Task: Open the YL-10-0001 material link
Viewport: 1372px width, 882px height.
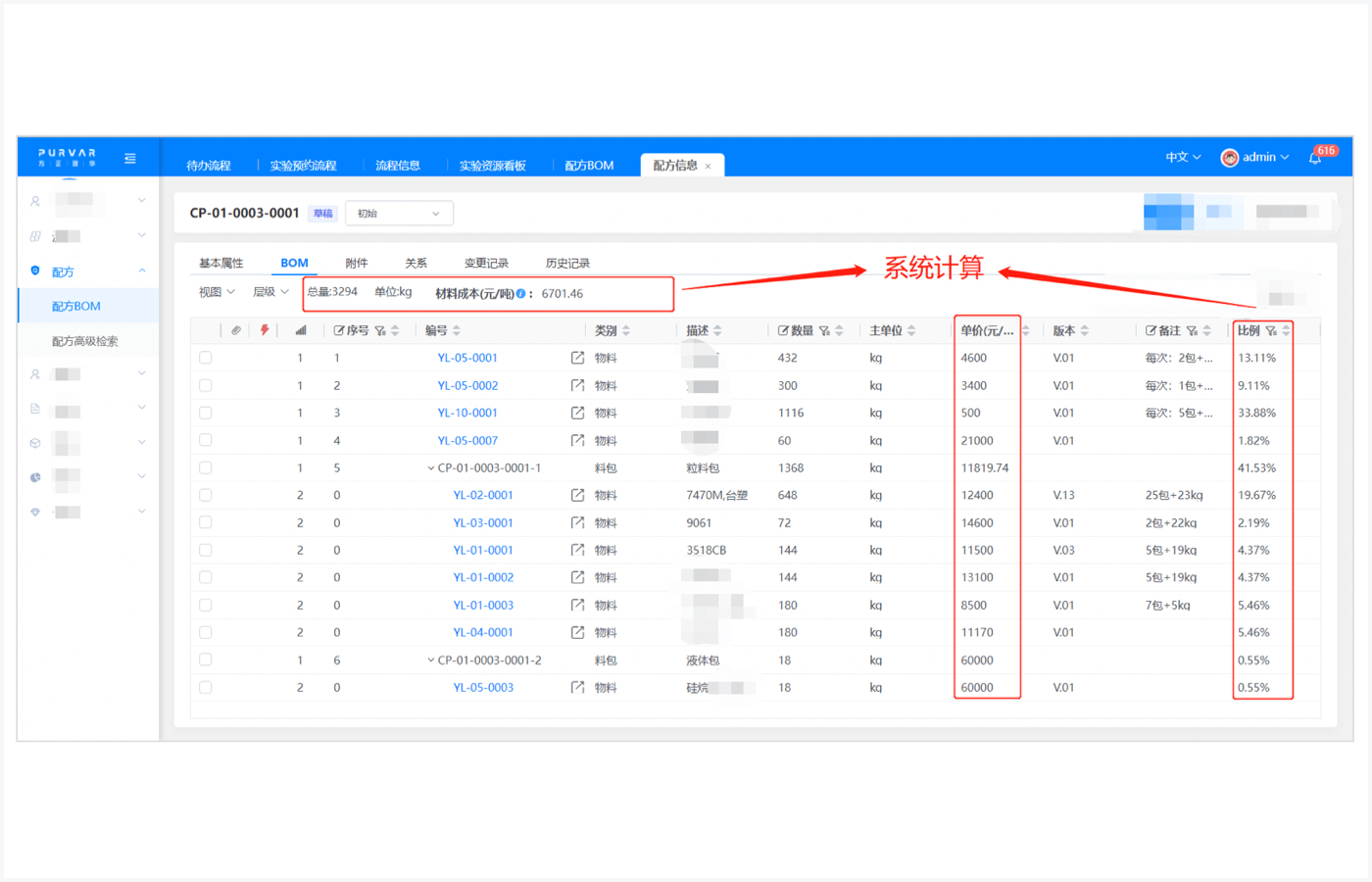Action: coord(467,413)
